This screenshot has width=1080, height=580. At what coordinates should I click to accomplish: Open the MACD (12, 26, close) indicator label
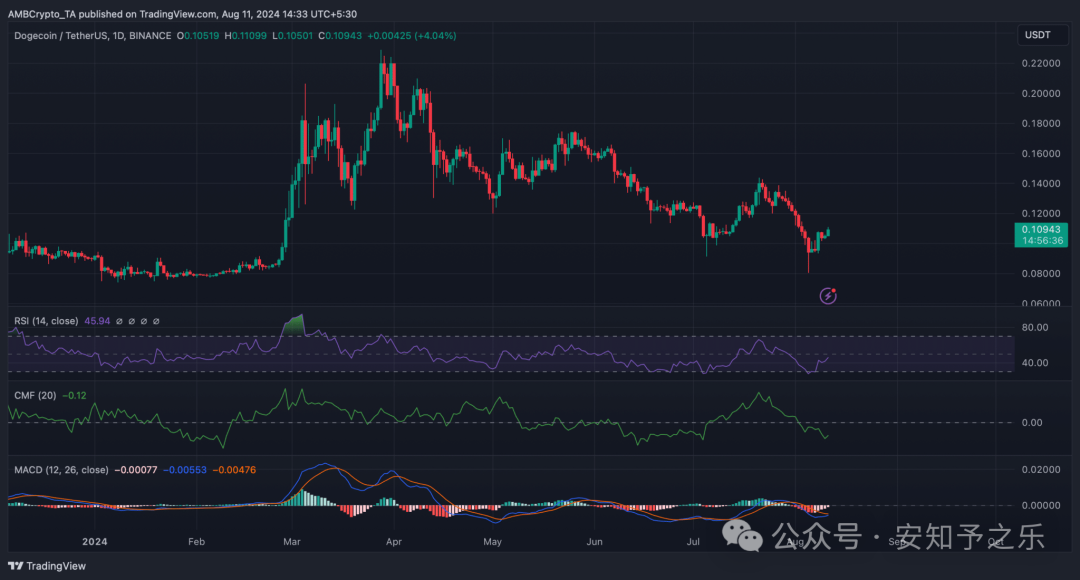point(61,470)
